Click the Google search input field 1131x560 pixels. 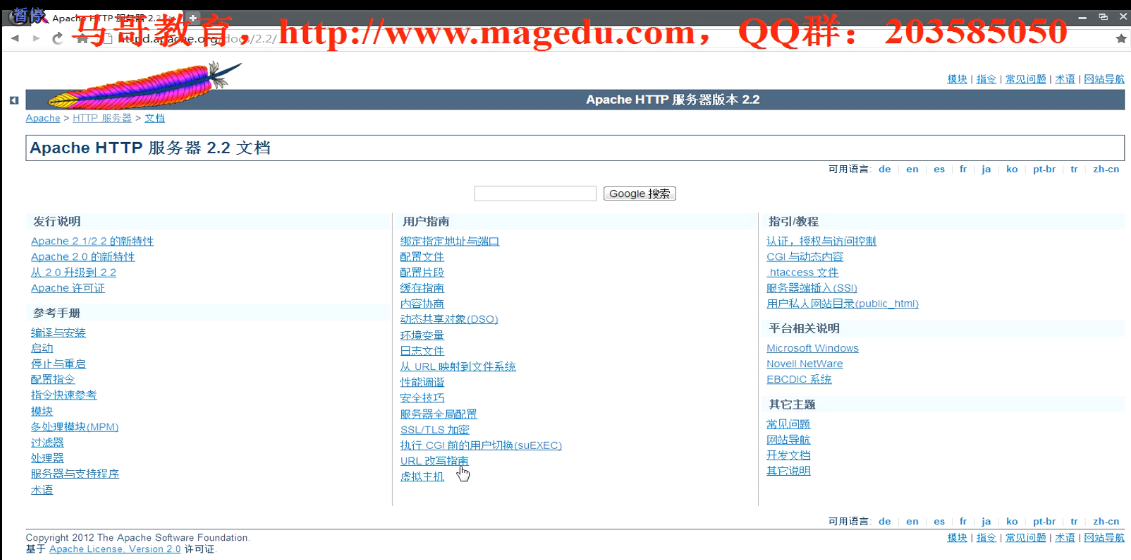pos(535,193)
